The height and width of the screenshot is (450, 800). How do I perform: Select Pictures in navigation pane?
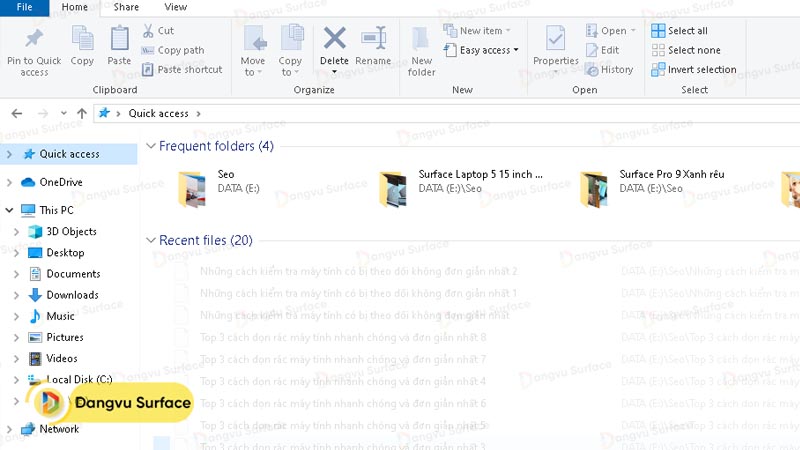65,337
